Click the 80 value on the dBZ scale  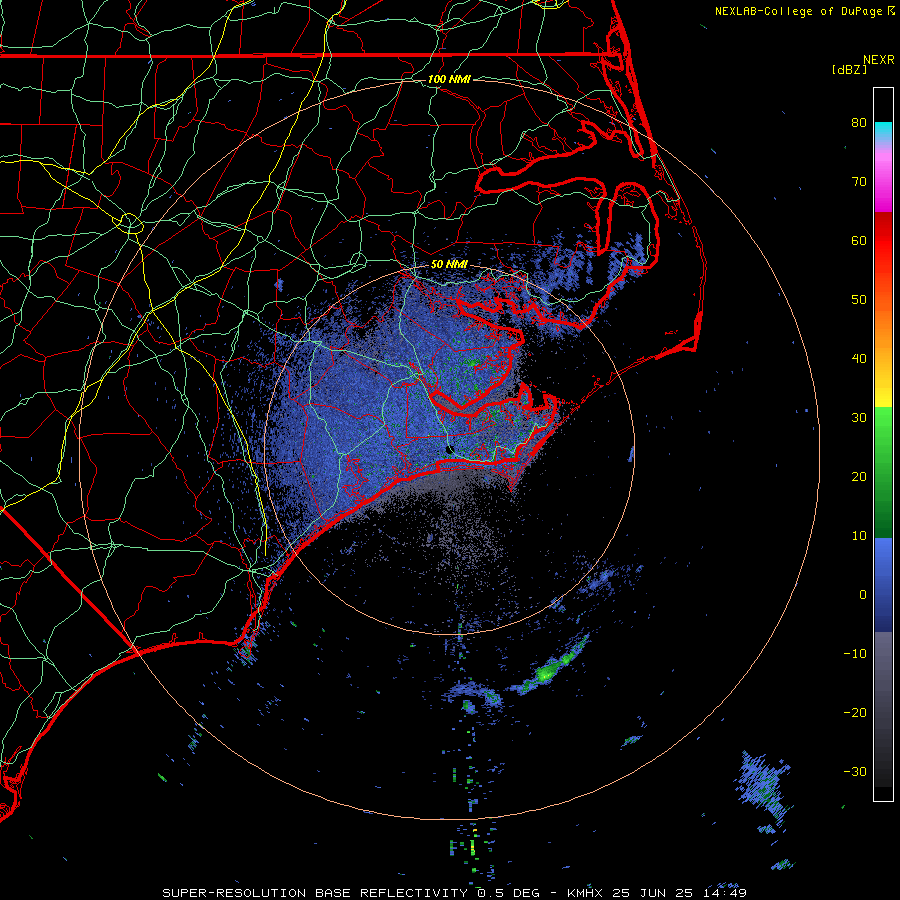point(859,123)
